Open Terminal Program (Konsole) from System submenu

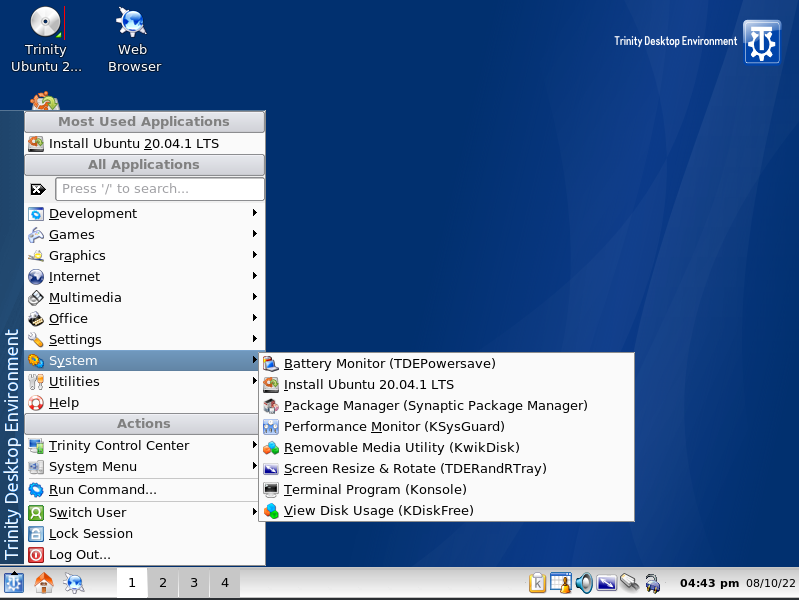(375, 490)
